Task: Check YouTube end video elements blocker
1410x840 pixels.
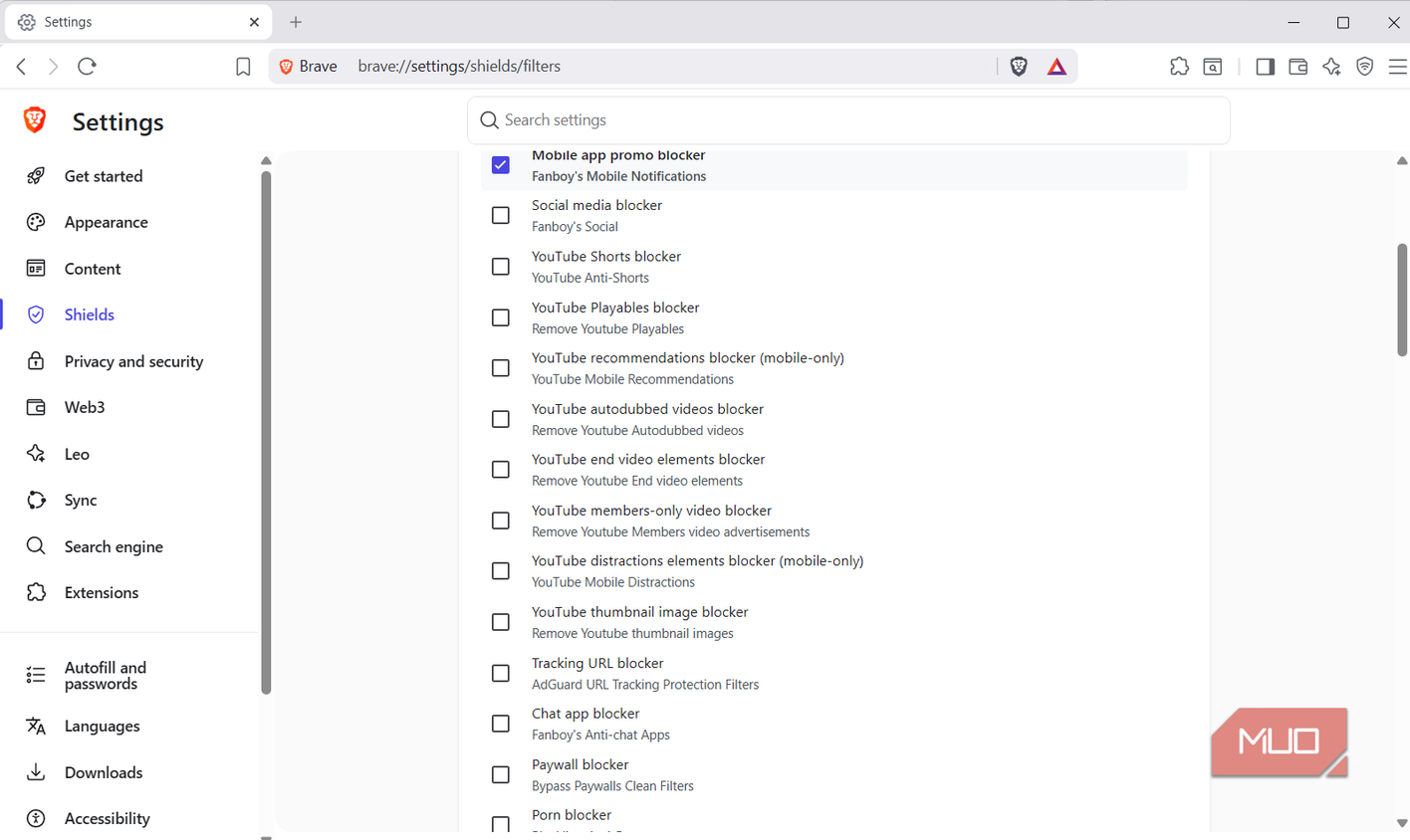Action: 501,470
